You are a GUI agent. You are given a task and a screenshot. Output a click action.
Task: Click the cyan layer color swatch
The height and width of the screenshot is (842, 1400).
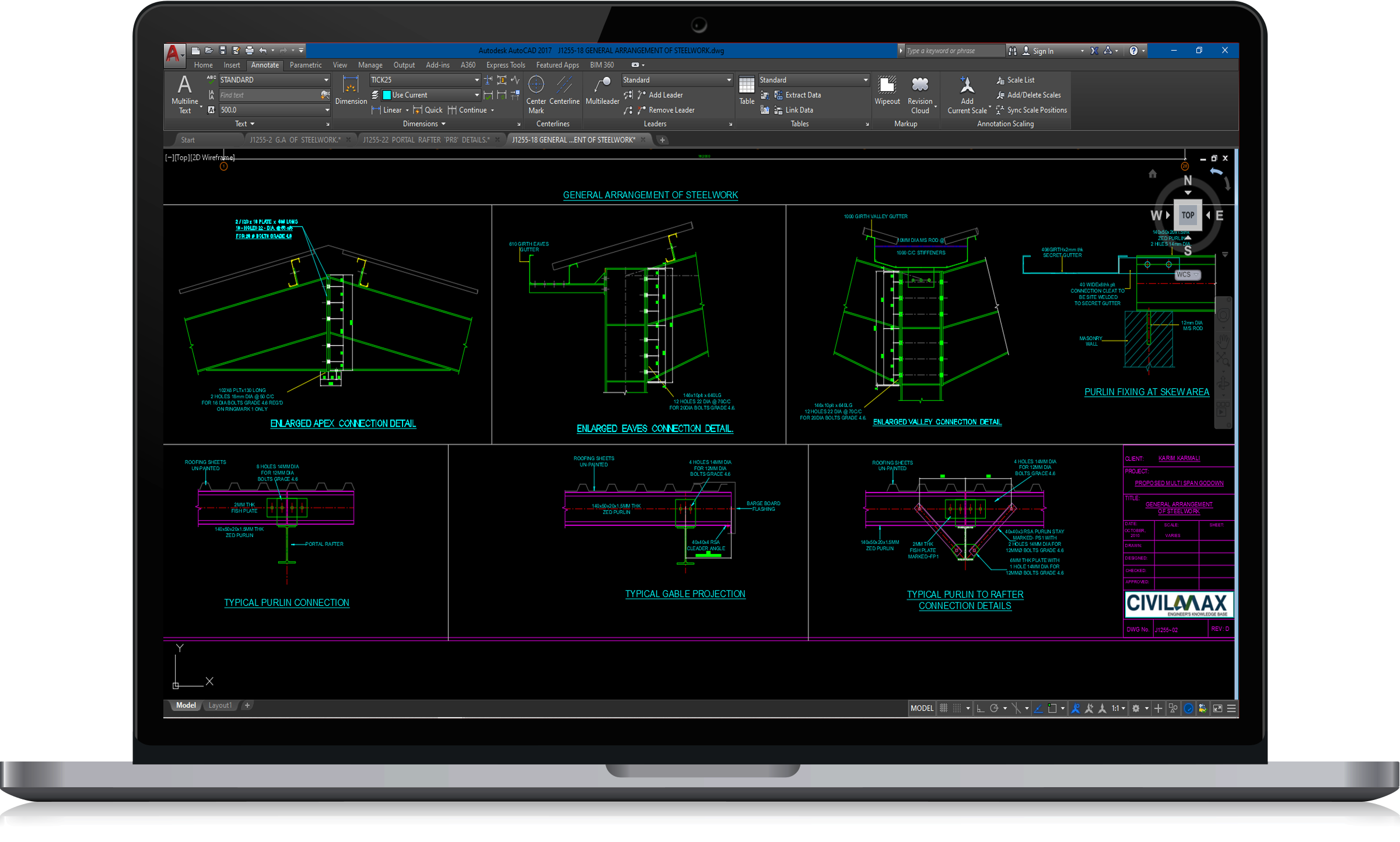pos(386,95)
